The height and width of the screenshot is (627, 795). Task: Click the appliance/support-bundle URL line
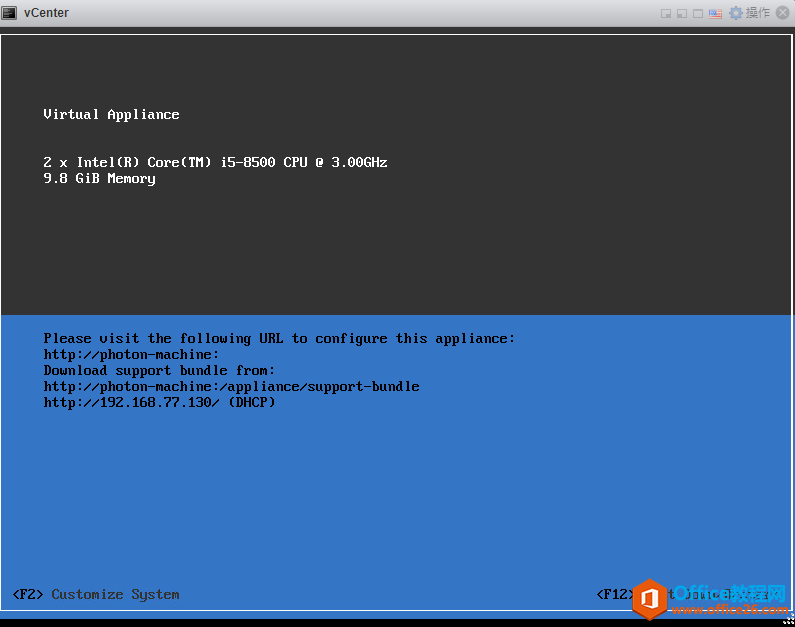(x=231, y=386)
